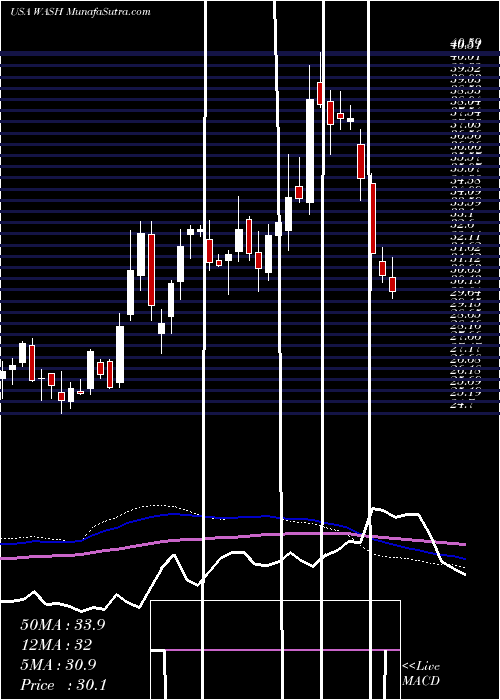The width and height of the screenshot is (500, 700).
Task: Click the 25.19 price axis label
Action: click(x=467, y=394)
